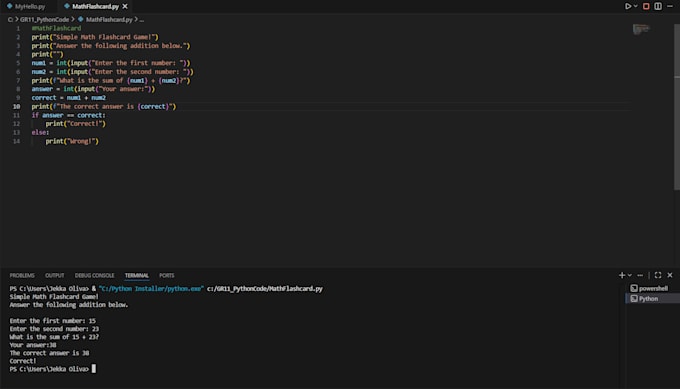
Task: Open the minimap code preview thumbnail
Action: pyautogui.click(x=641, y=29)
